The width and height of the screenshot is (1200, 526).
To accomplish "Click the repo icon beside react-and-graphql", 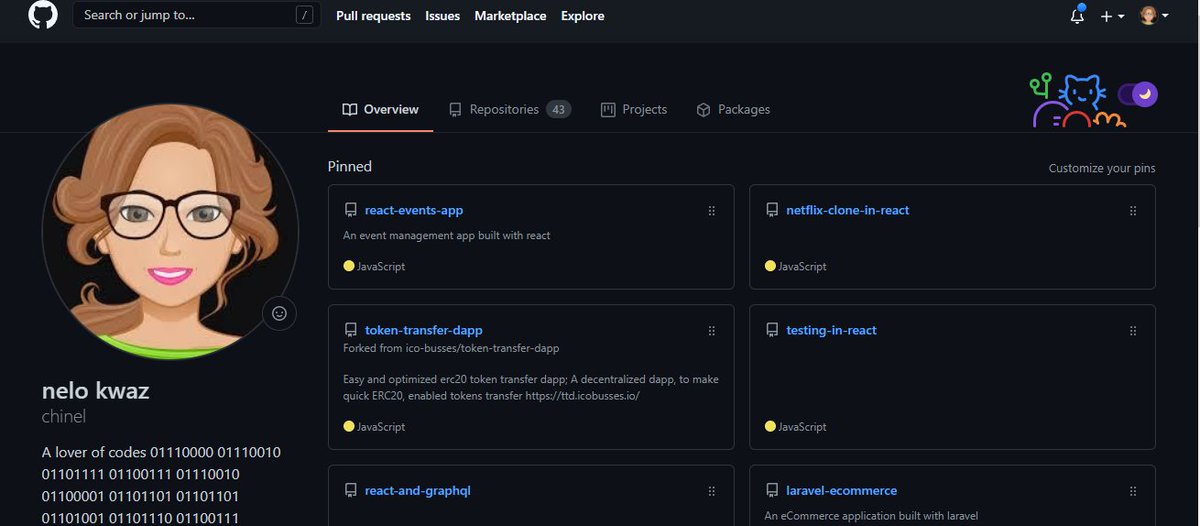I will click(x=350, y=491).
